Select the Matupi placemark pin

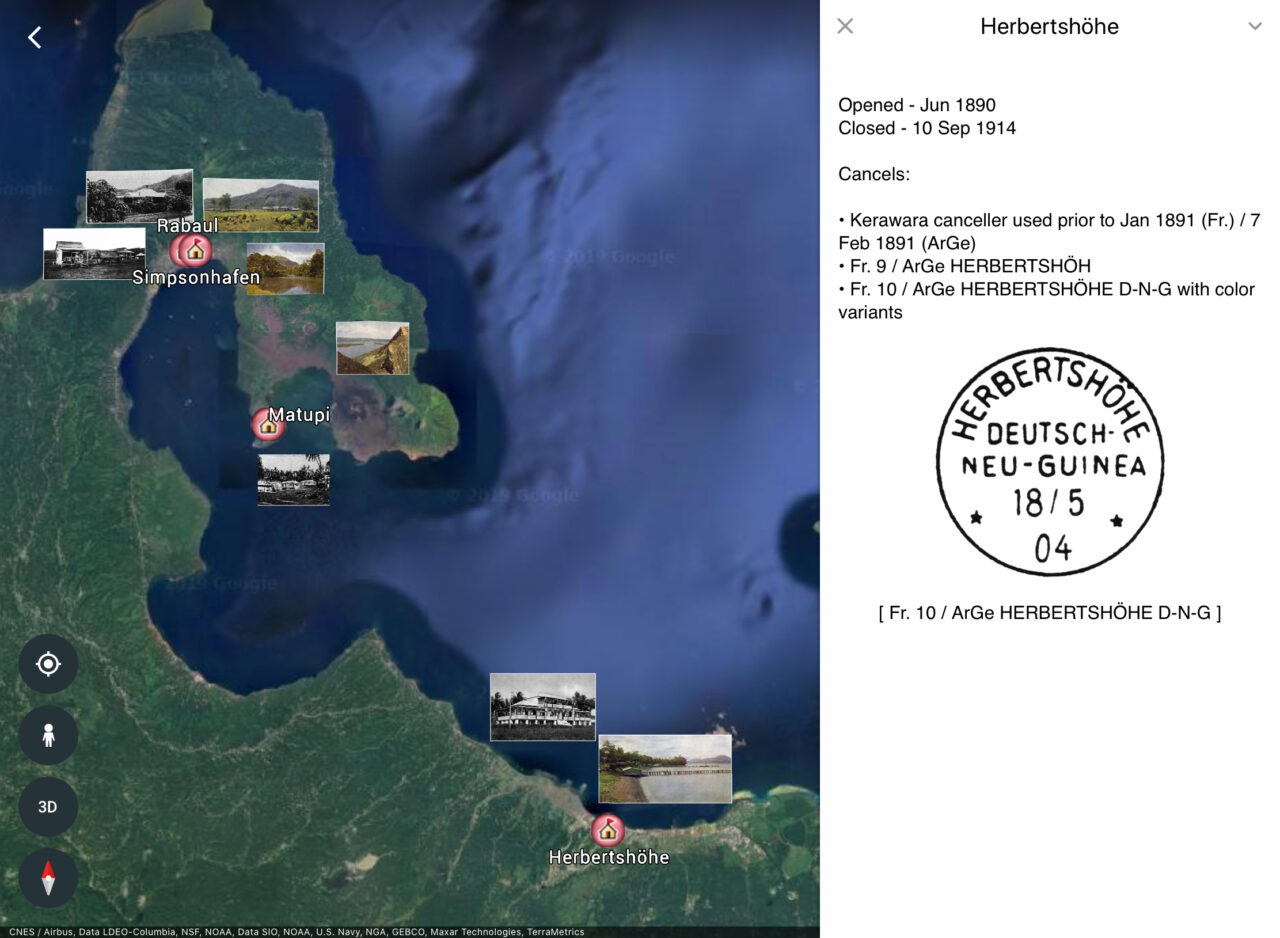(x=266, y=423)
